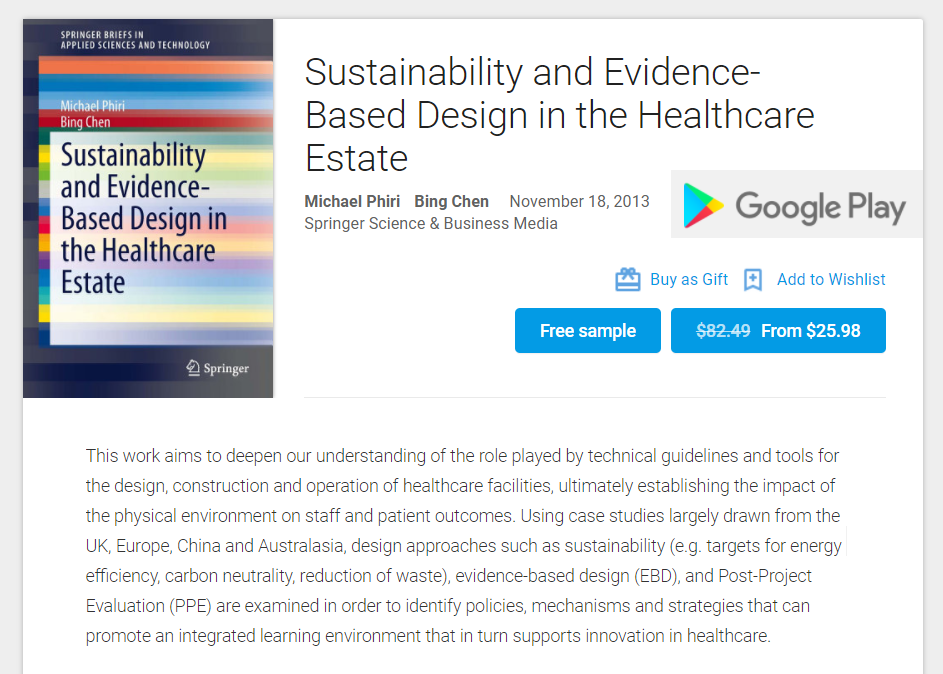Click publisher Springer Science & Business Media
943x674 pixels.
point(431,224)
